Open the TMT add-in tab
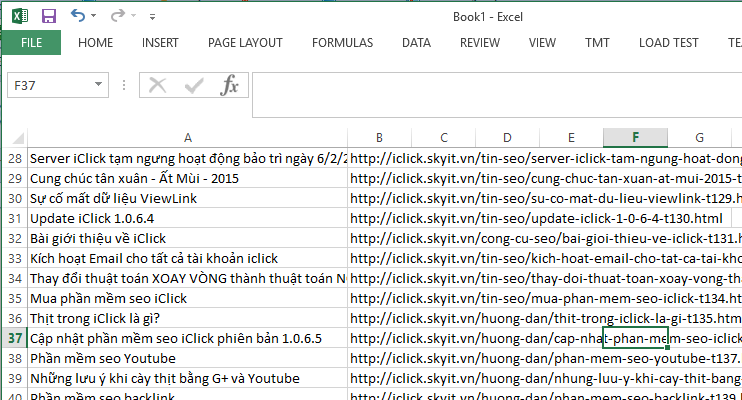 click(x=597, y=43)
